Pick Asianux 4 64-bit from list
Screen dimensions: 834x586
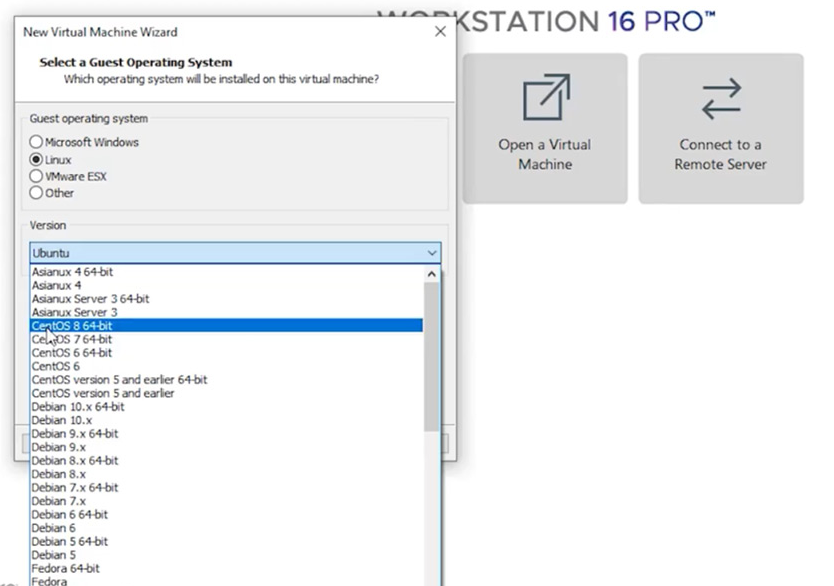pyautogui.click(x=227, y=272)
